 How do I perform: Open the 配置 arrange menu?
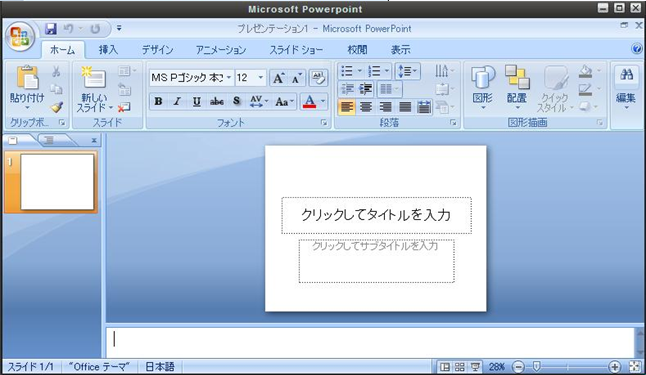click(x=517, y=88)
